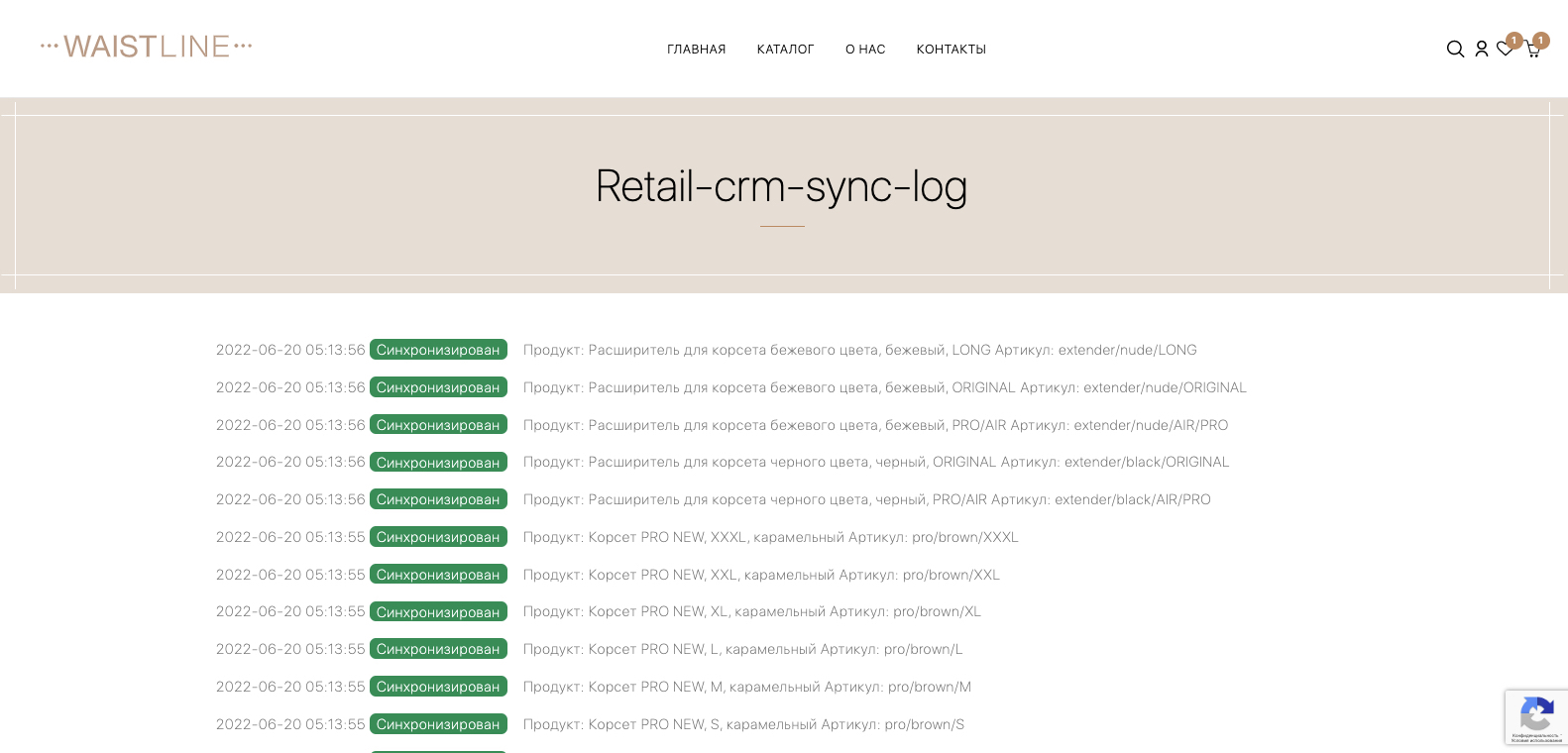Screen dimensions: 1568x753
Task: Click Синхронизирован badge in pro/brown/S row
Action: point(438,724)
